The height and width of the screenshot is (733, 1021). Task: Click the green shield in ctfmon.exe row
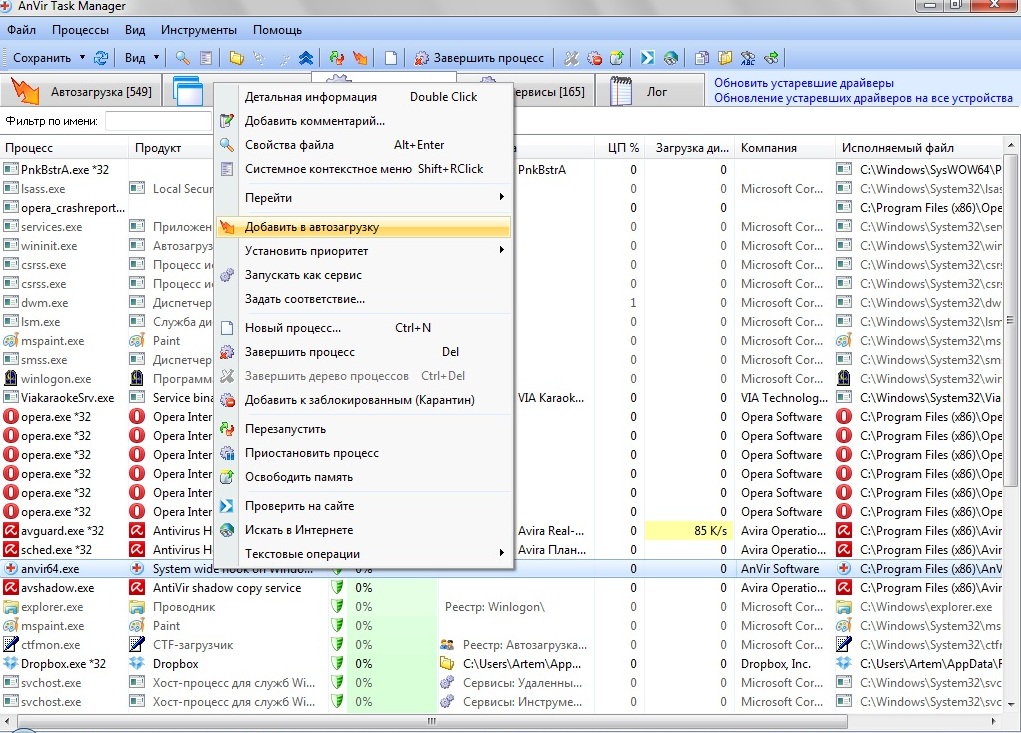point(337,644)
